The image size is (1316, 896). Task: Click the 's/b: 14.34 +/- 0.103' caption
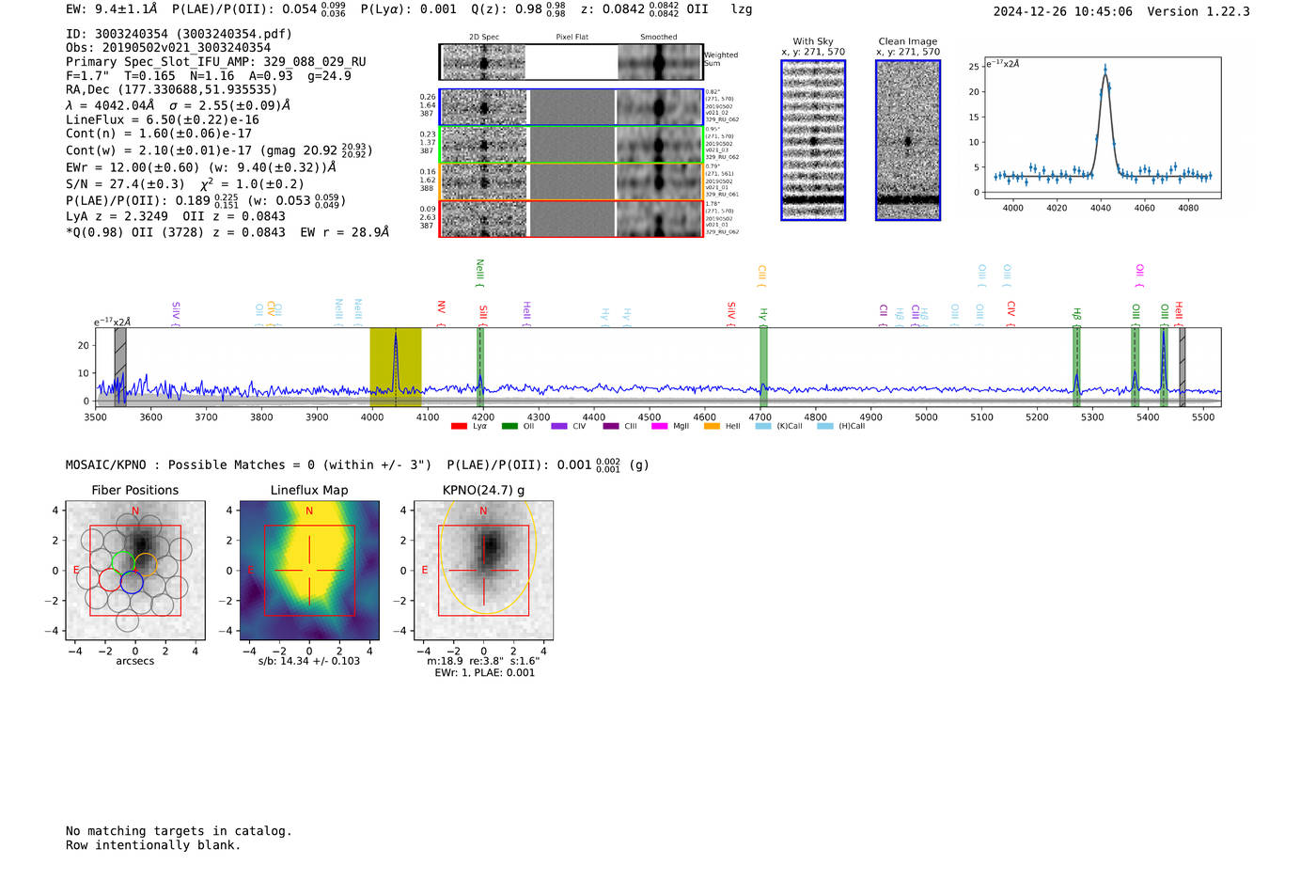(309, 661)
